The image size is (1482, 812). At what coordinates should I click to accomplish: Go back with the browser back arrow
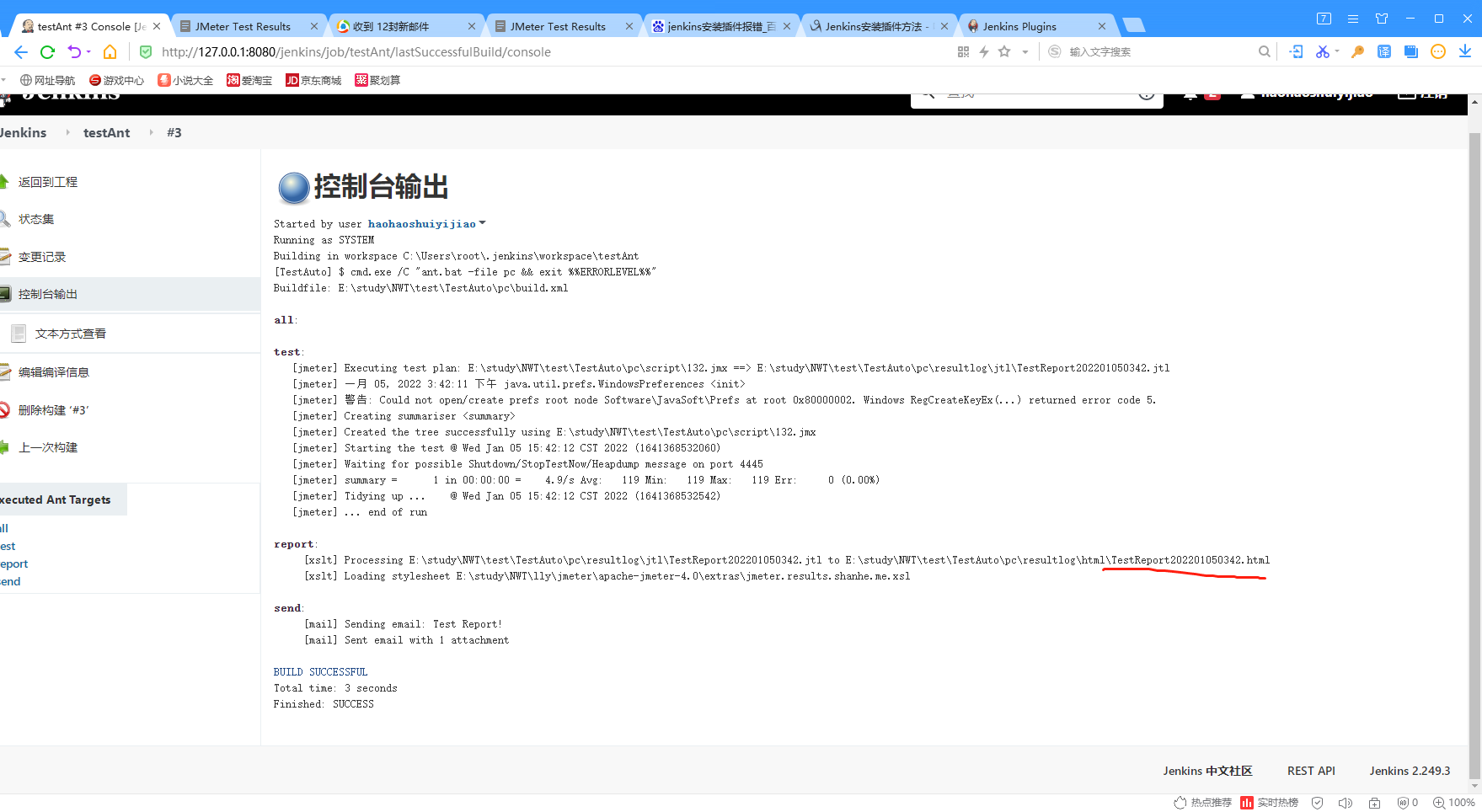(x=21, y=52)
